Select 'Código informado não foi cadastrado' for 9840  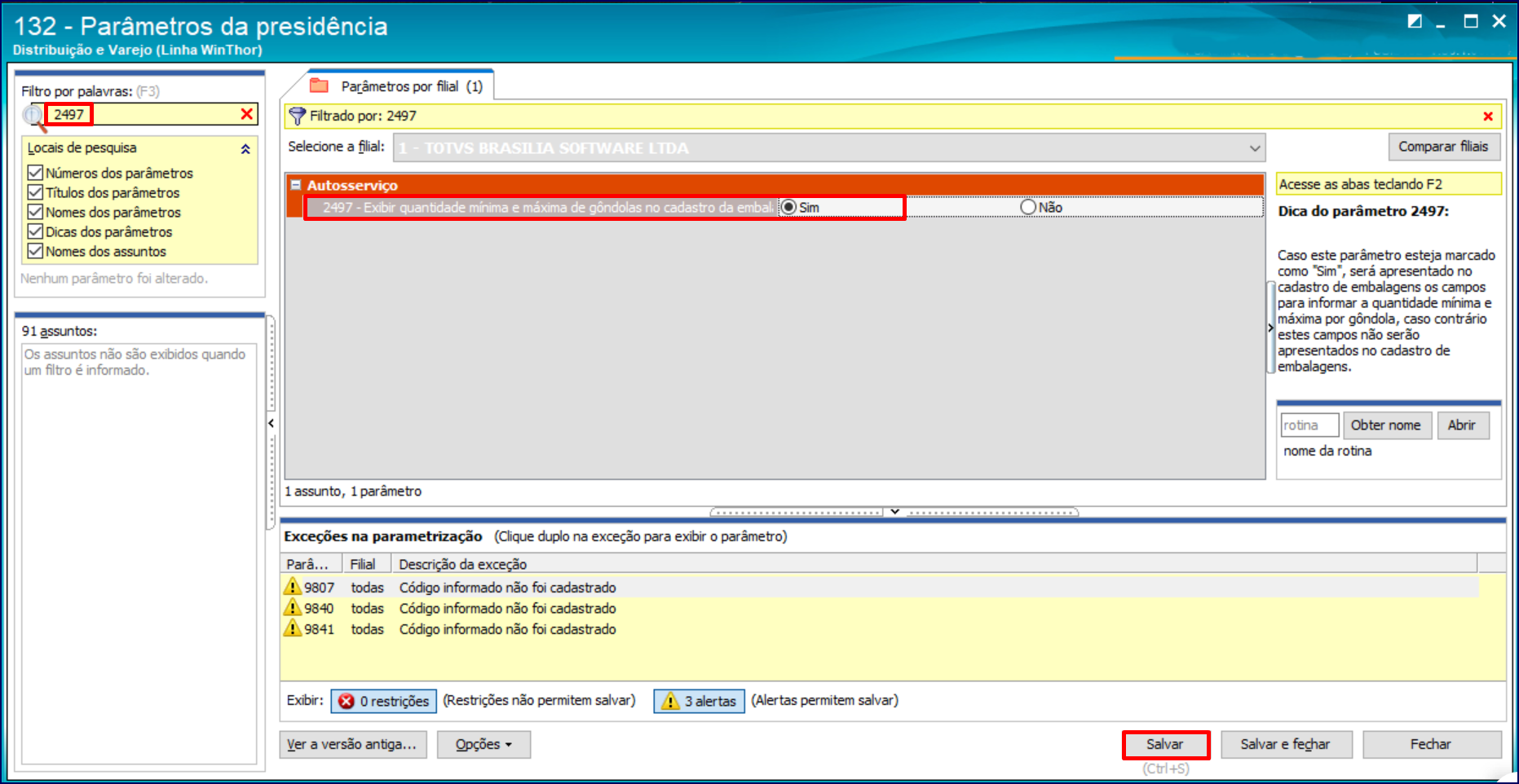tap(507, 609)
